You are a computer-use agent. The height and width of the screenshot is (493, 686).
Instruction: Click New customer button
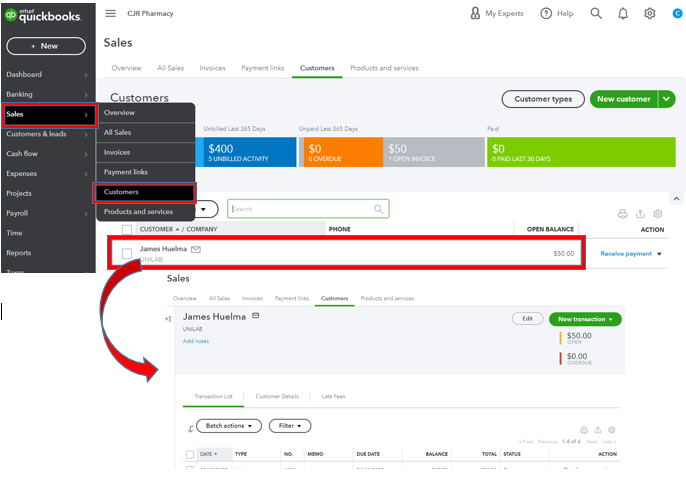tap(623, 99)
